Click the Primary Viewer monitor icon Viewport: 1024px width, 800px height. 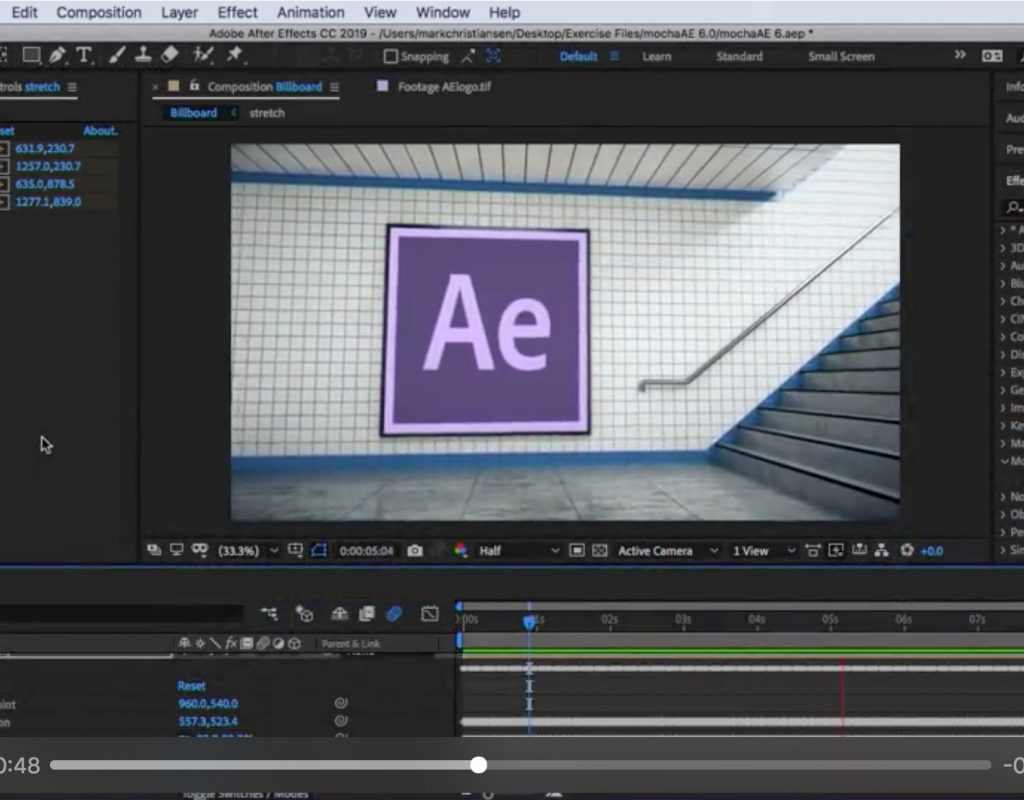[x=176, y=550]
